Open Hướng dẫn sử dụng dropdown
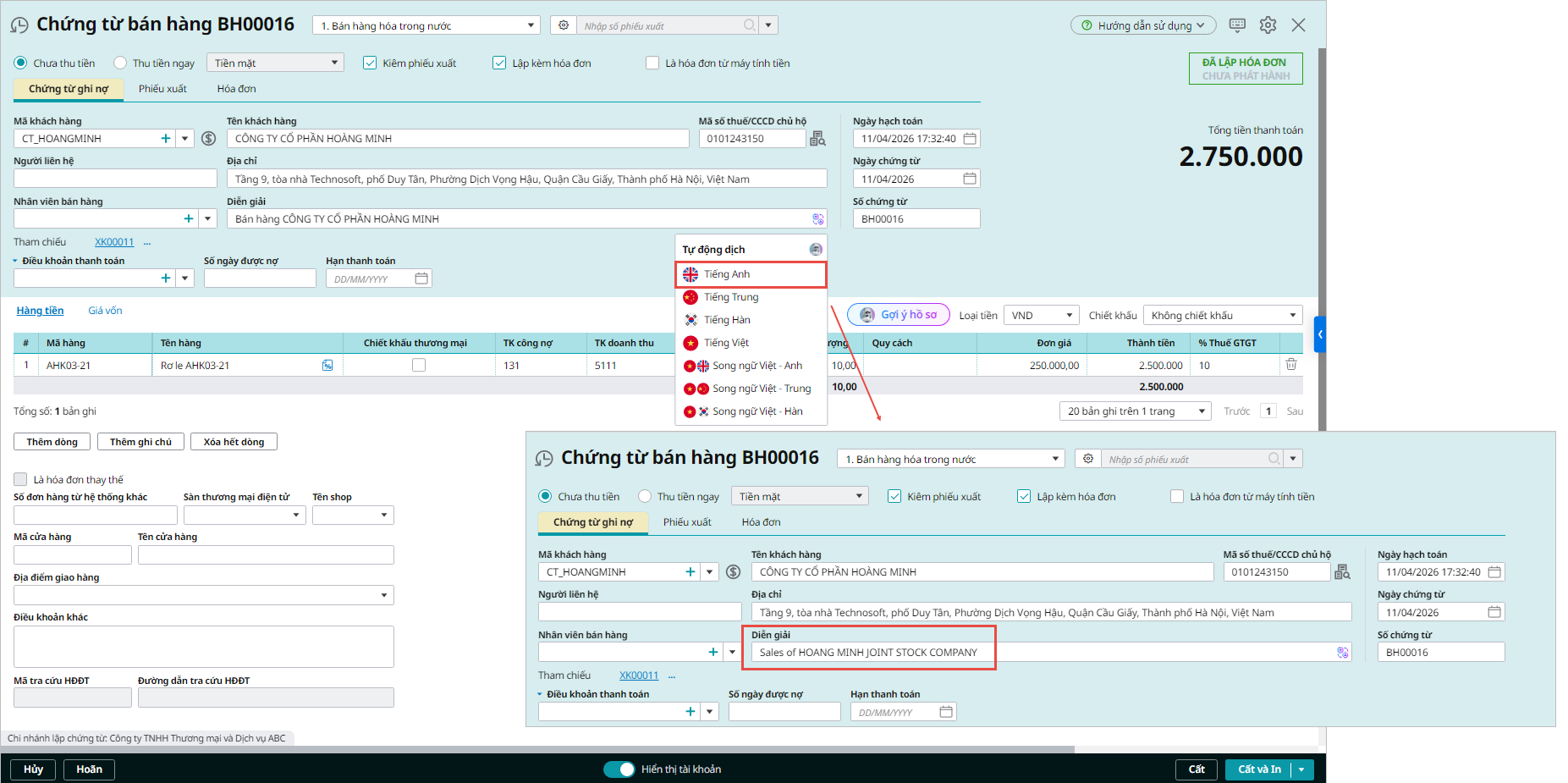The image size is (1568, 783). click(1142, 25)
